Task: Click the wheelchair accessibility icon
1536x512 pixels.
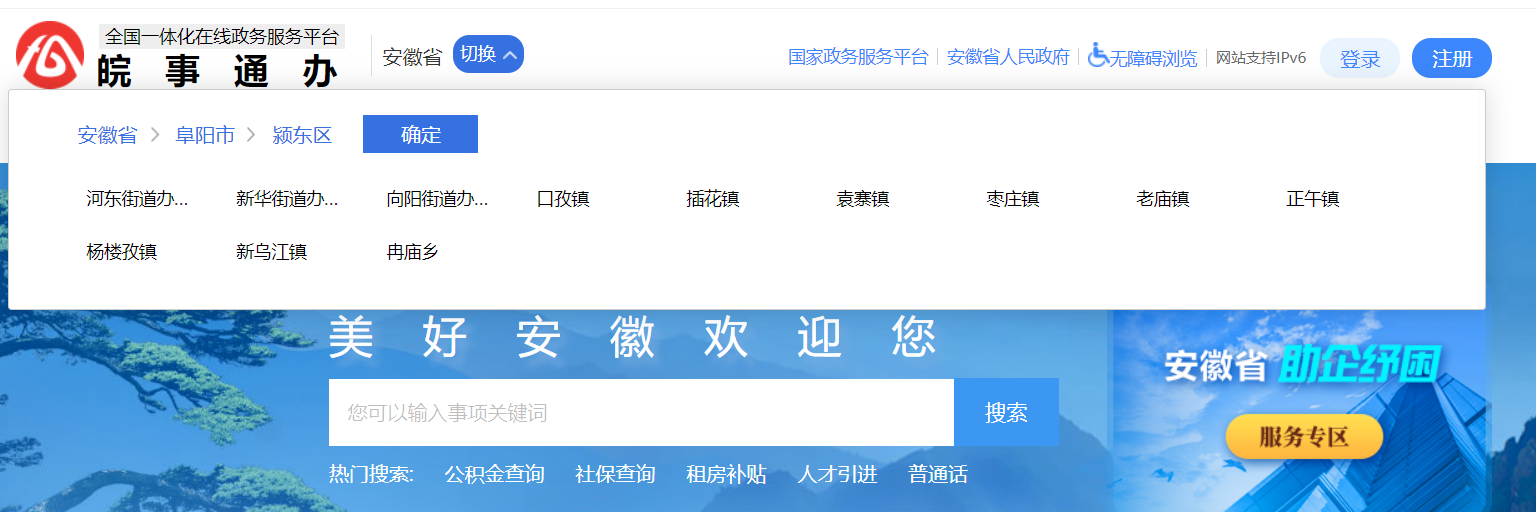Action: coord(1098,56)
